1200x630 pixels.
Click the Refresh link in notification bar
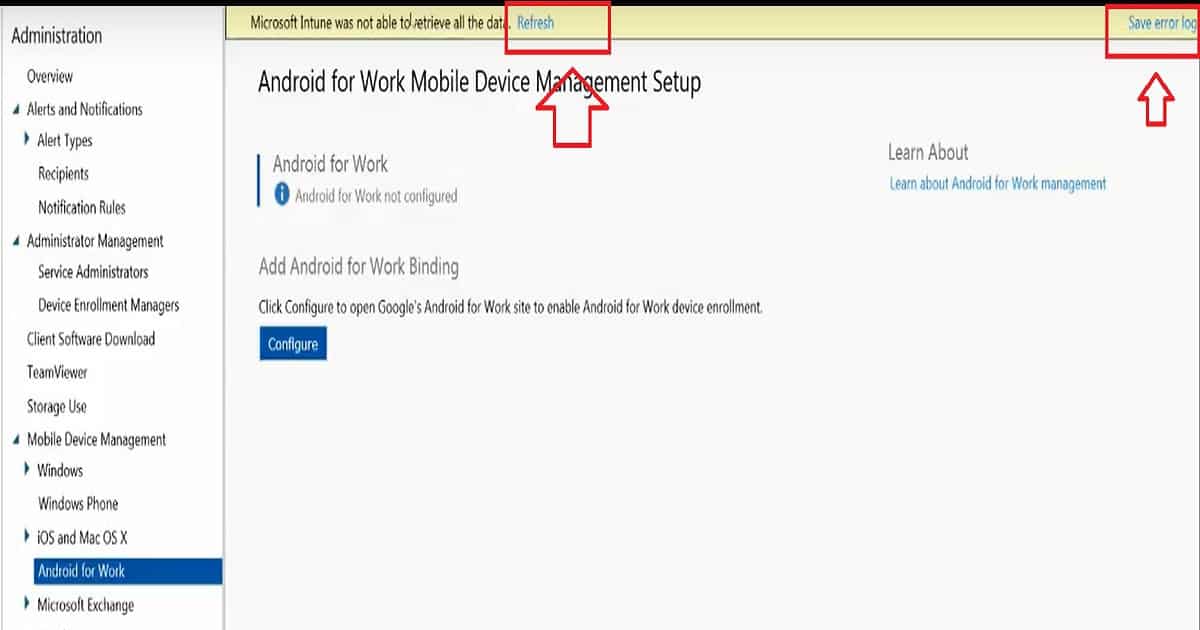[535, 23]
